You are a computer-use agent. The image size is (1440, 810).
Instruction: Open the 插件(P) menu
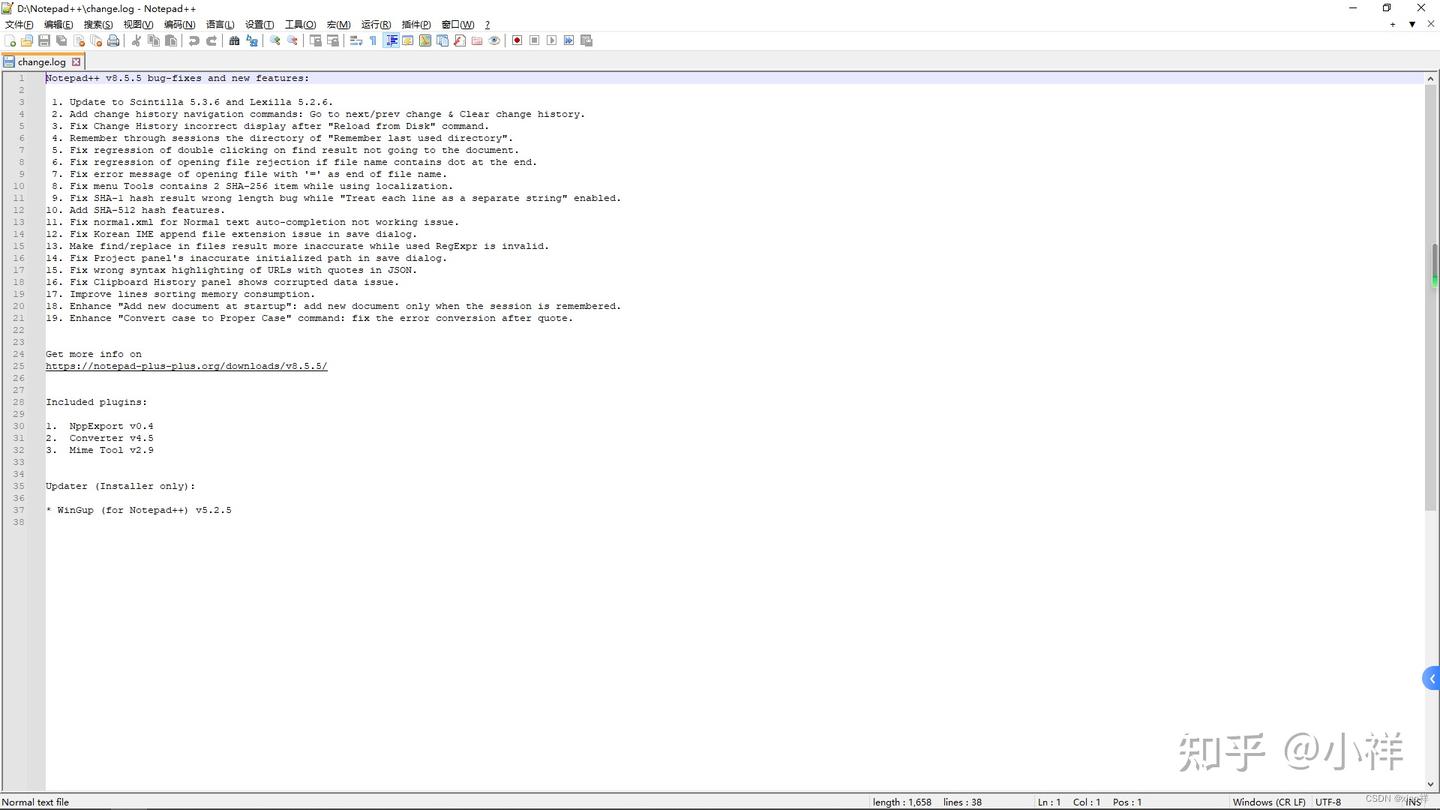tap(416, 25)
